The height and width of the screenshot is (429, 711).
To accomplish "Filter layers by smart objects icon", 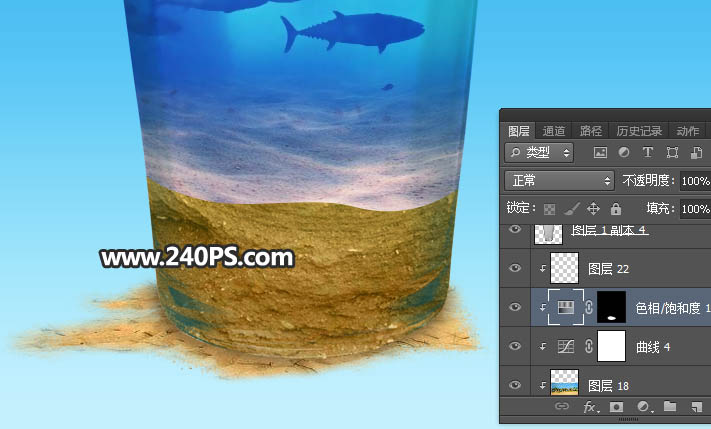I will point(696,153).
